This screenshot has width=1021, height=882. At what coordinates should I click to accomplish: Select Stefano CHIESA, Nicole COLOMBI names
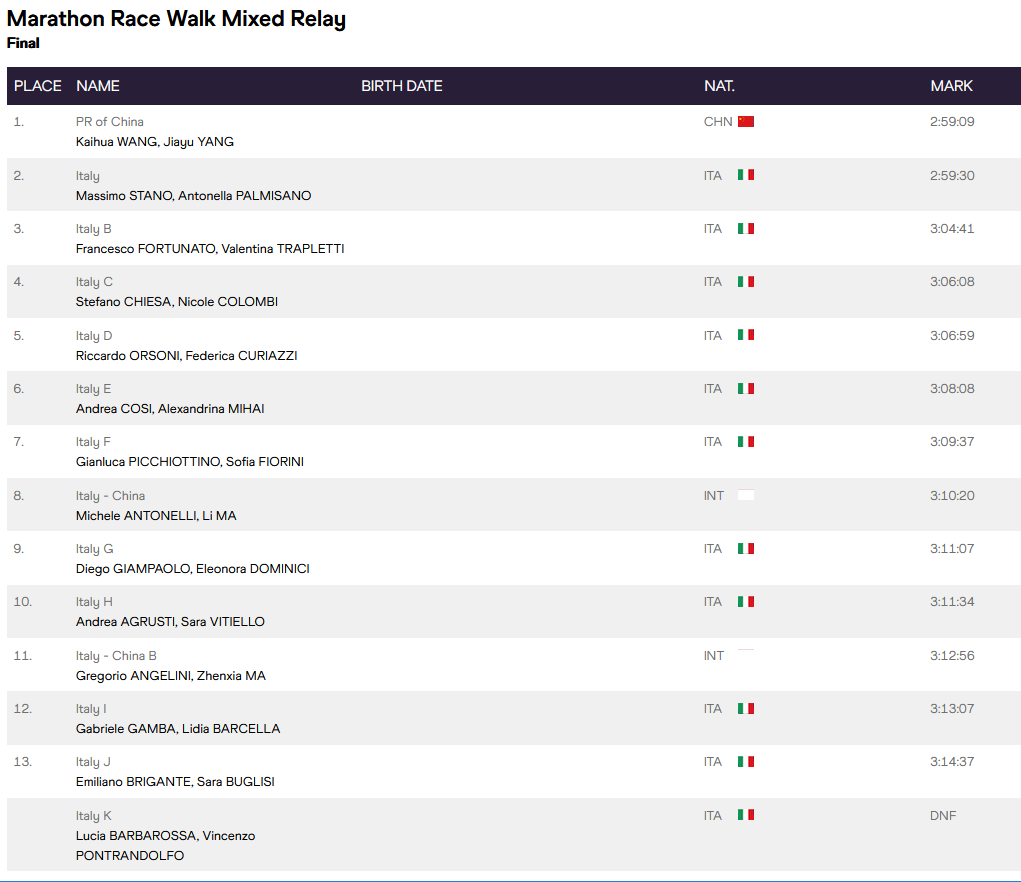[x=176, y=302]
